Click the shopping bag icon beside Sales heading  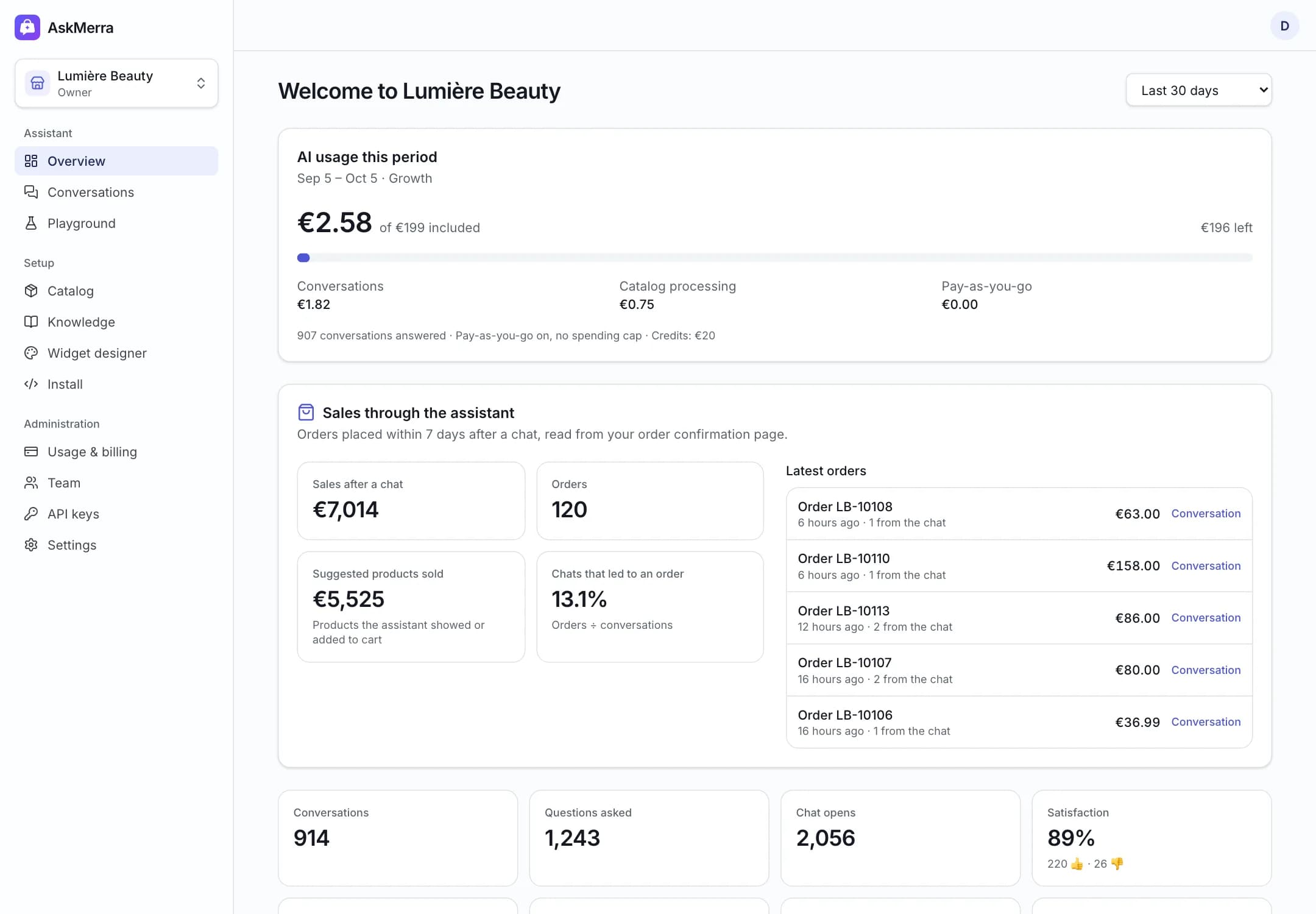[306, 413]
